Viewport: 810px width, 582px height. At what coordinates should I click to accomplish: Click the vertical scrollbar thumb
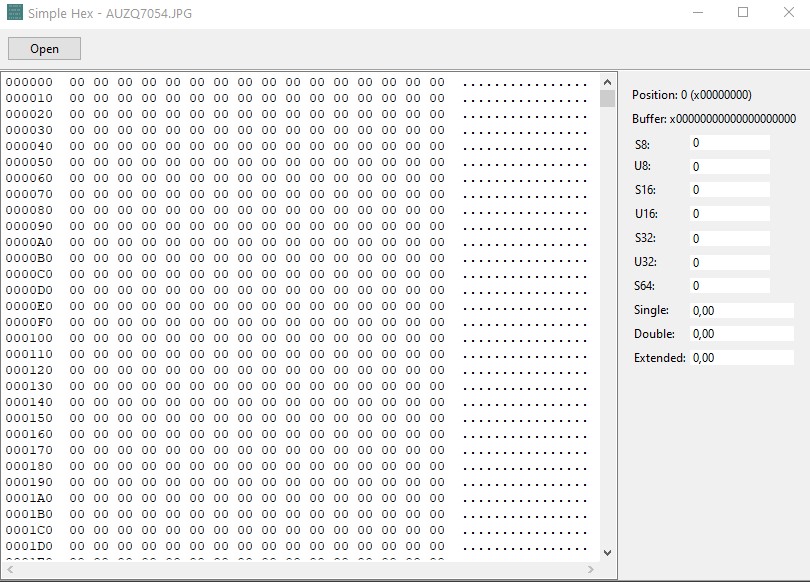[x=607, y=98]
